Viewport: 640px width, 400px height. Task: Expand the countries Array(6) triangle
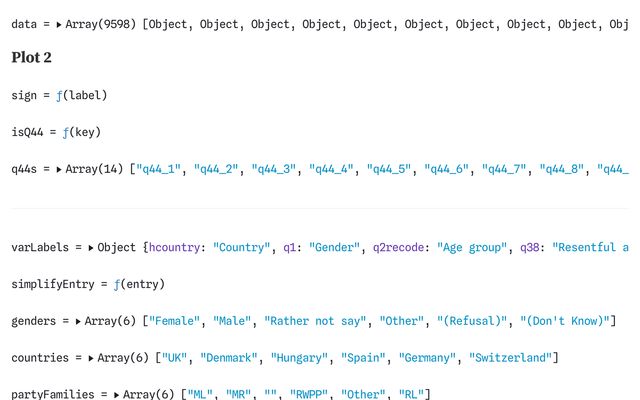[93, 358]
